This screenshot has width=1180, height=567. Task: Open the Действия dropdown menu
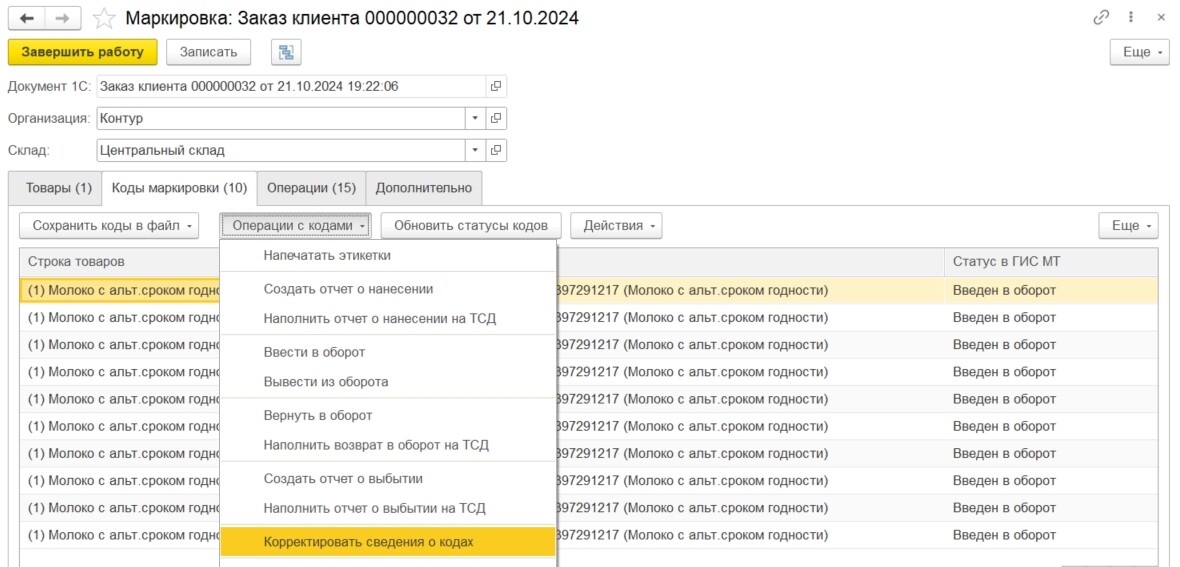pos(616,226)
